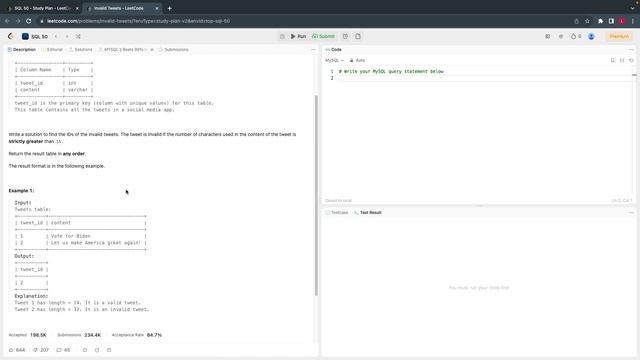Open the test panel more options

[631, 213]
